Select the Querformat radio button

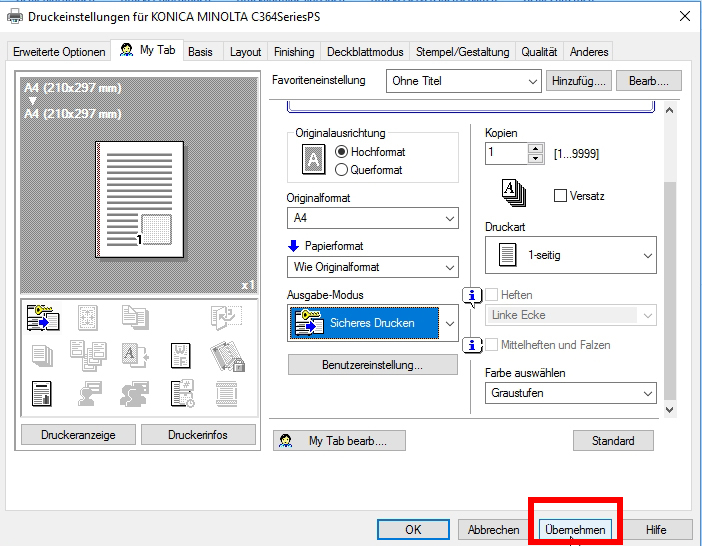(x=341, y=170)
